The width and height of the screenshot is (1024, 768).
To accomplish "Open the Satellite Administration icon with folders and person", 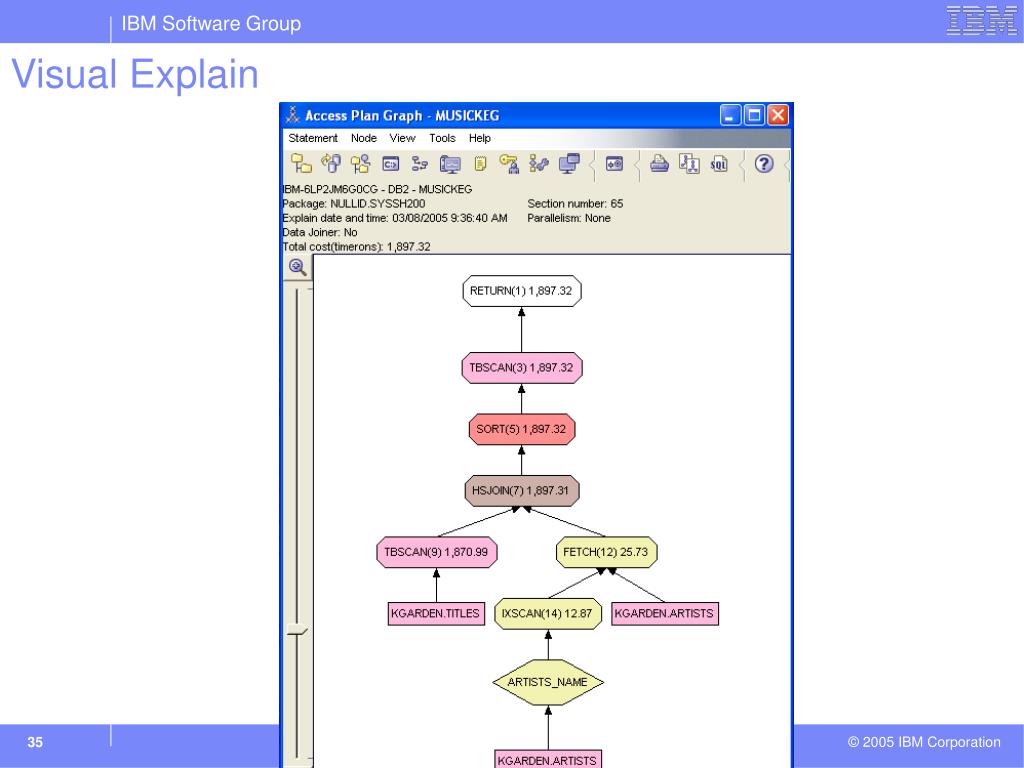I will pyautogui.click(x=360, y=163).
